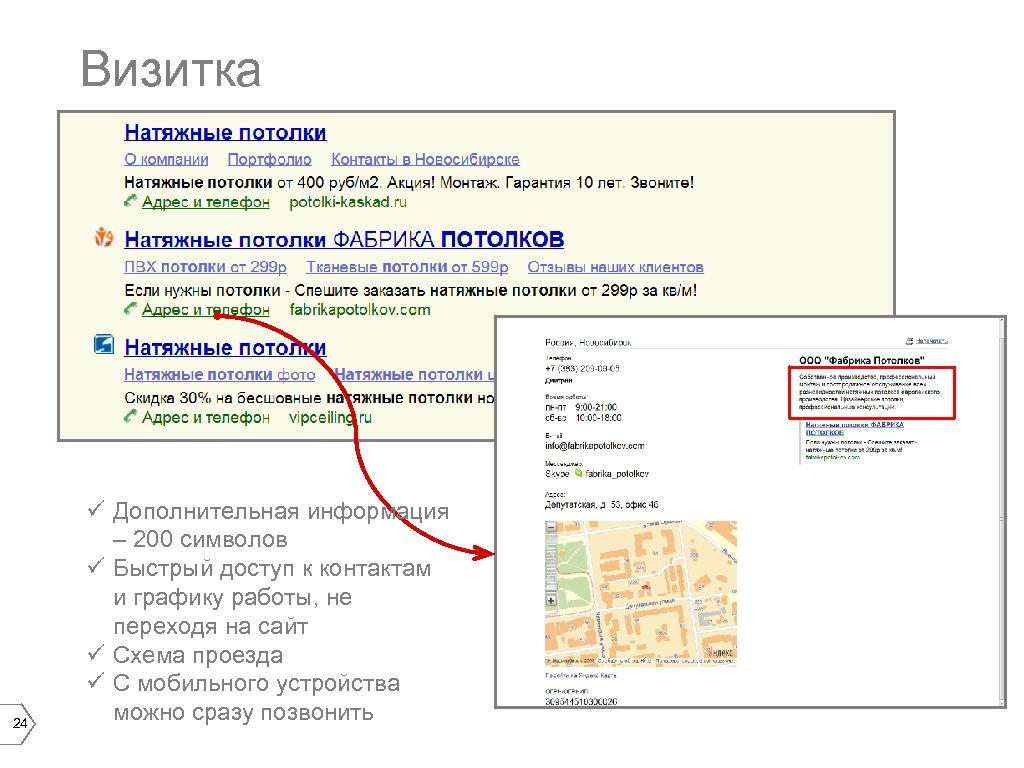
Task: Open the first 'Натяжные потолки' ad title
Action: 225,133
